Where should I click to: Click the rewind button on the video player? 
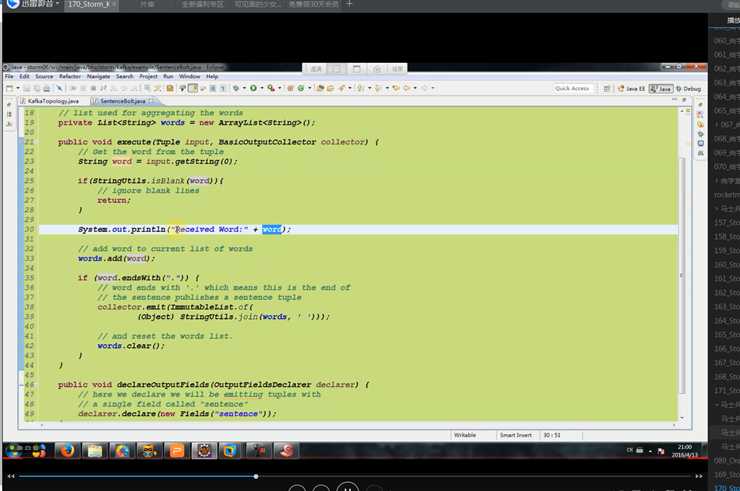10,476
